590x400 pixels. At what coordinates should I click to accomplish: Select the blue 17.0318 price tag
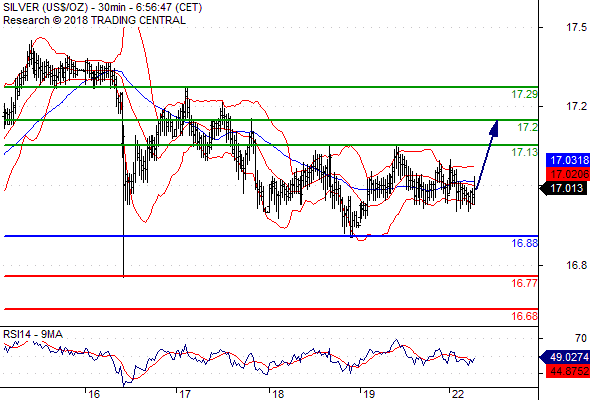(568, 160)
